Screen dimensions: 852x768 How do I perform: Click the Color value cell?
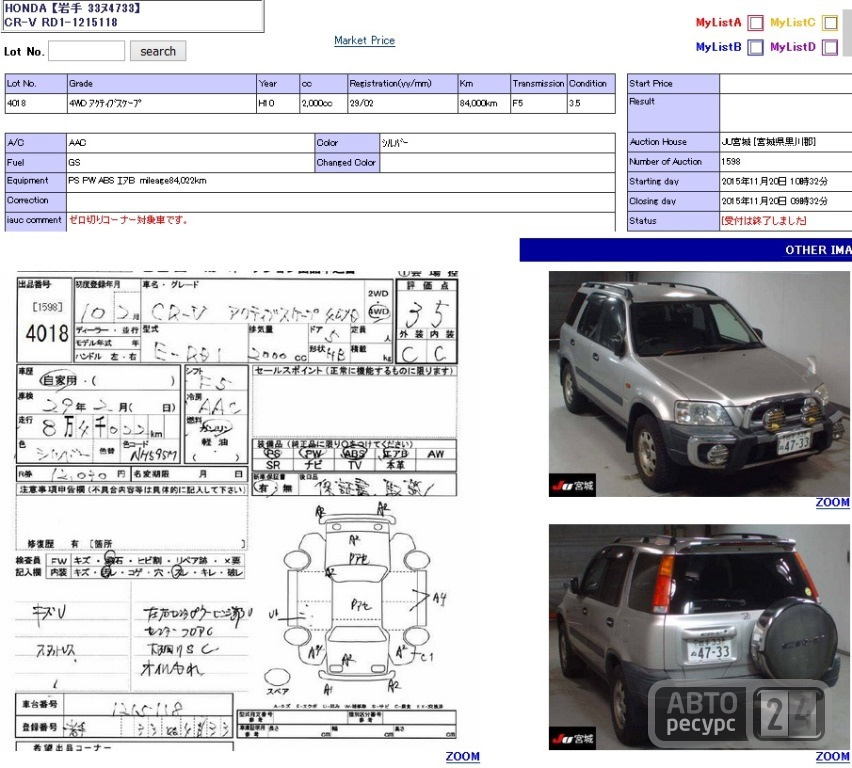498,143
